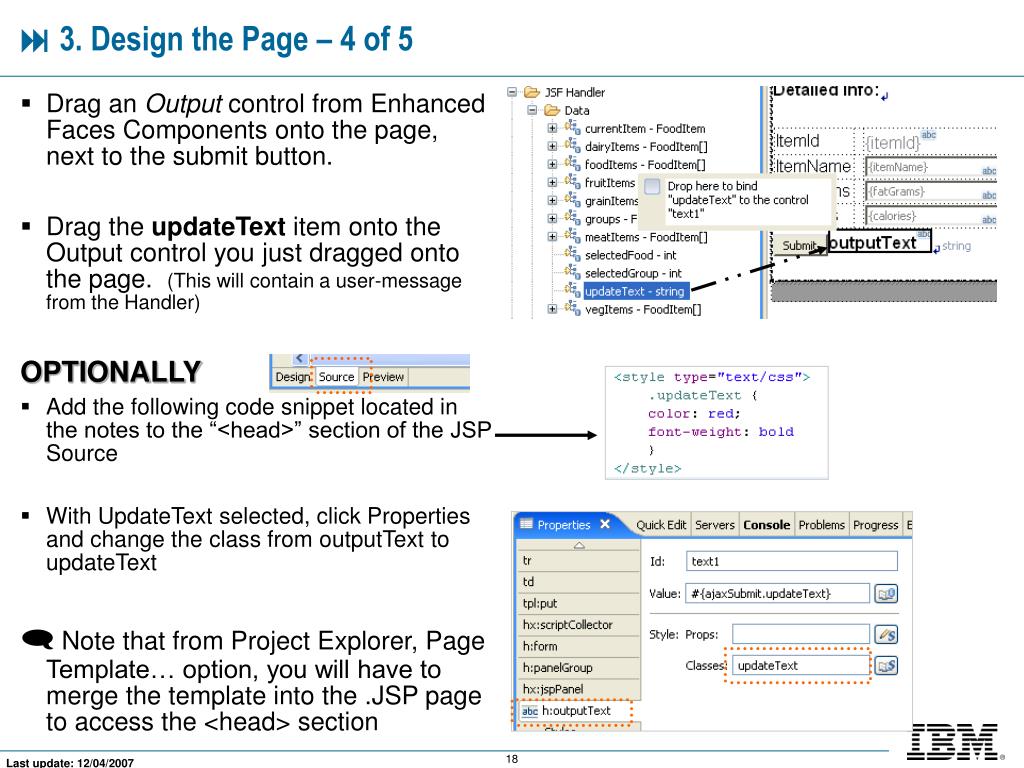Select groups tree item

click(x=611, y=219)
